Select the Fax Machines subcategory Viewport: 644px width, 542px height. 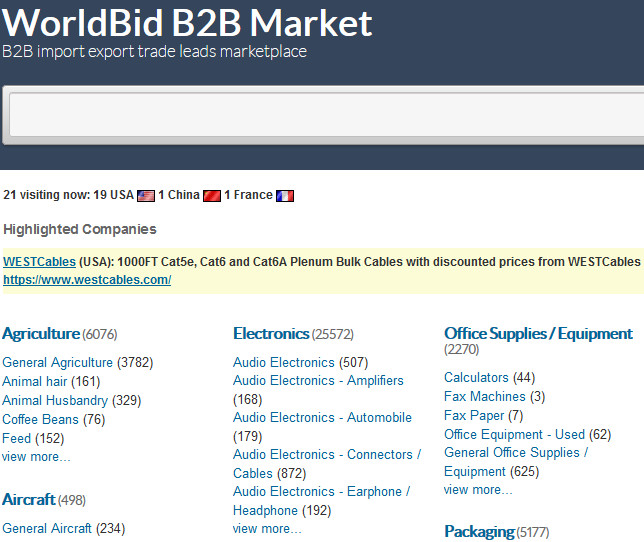click(485, 396)
